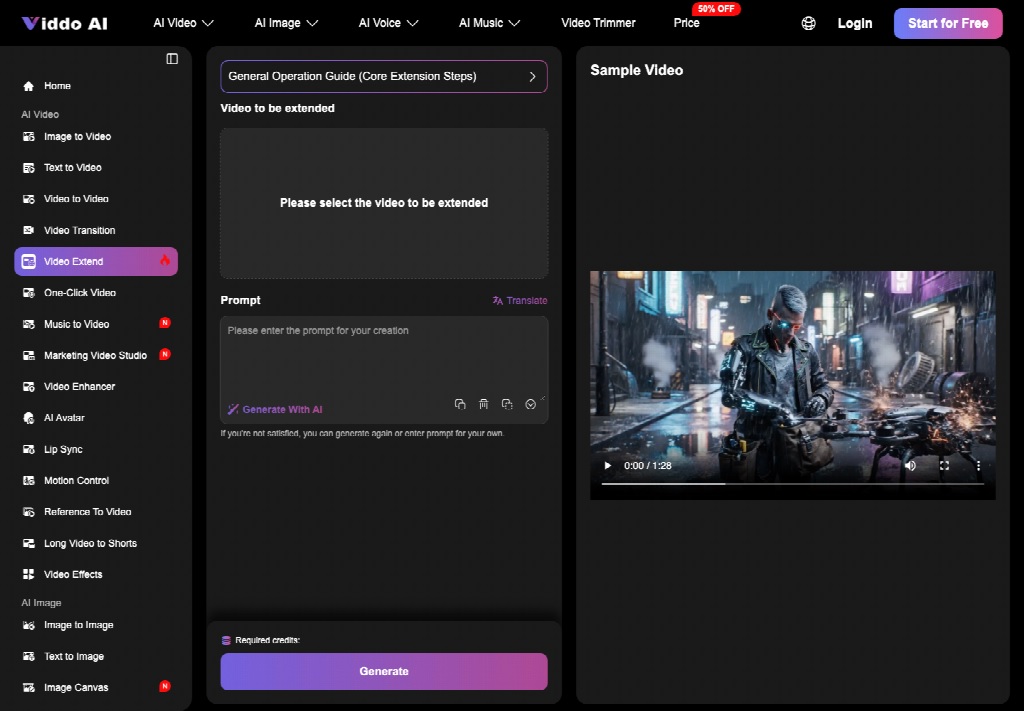1024x711 pixels.
Task: Seek along the sample video progress bar
Action: 792,484
